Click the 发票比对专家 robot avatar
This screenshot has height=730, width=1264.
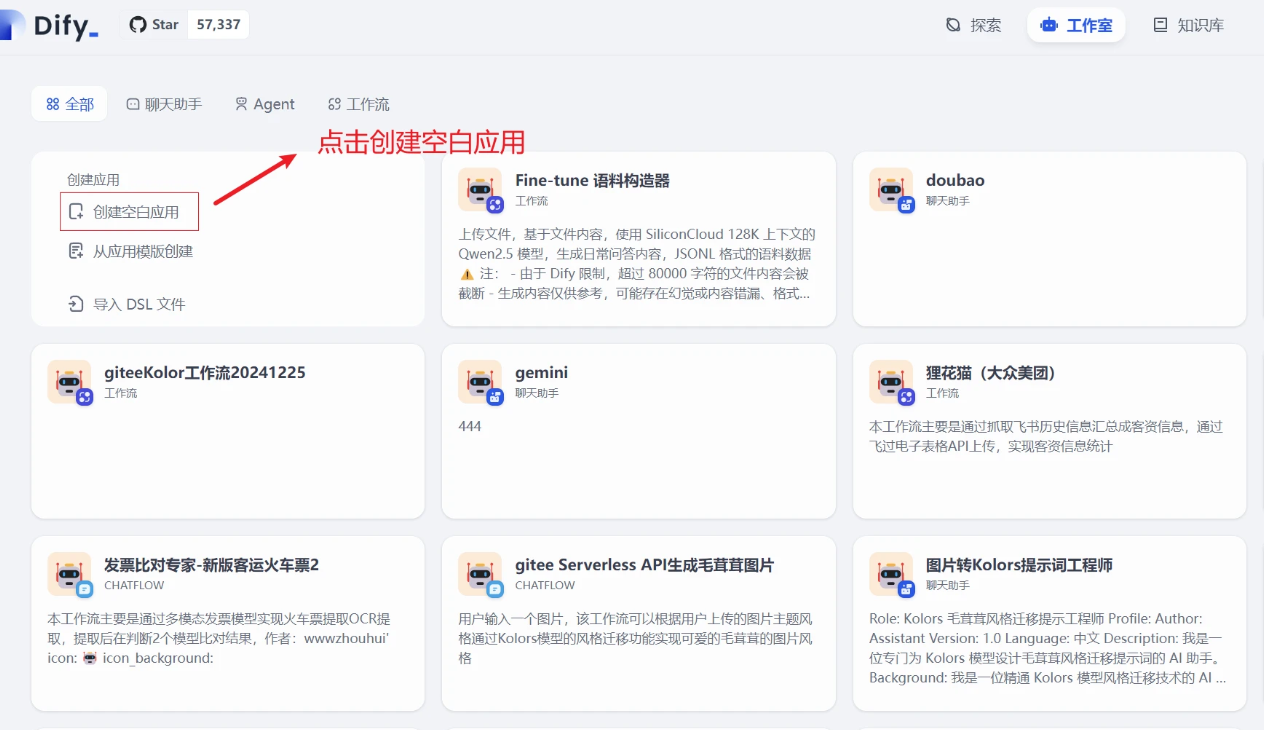[x=69, y=574]
